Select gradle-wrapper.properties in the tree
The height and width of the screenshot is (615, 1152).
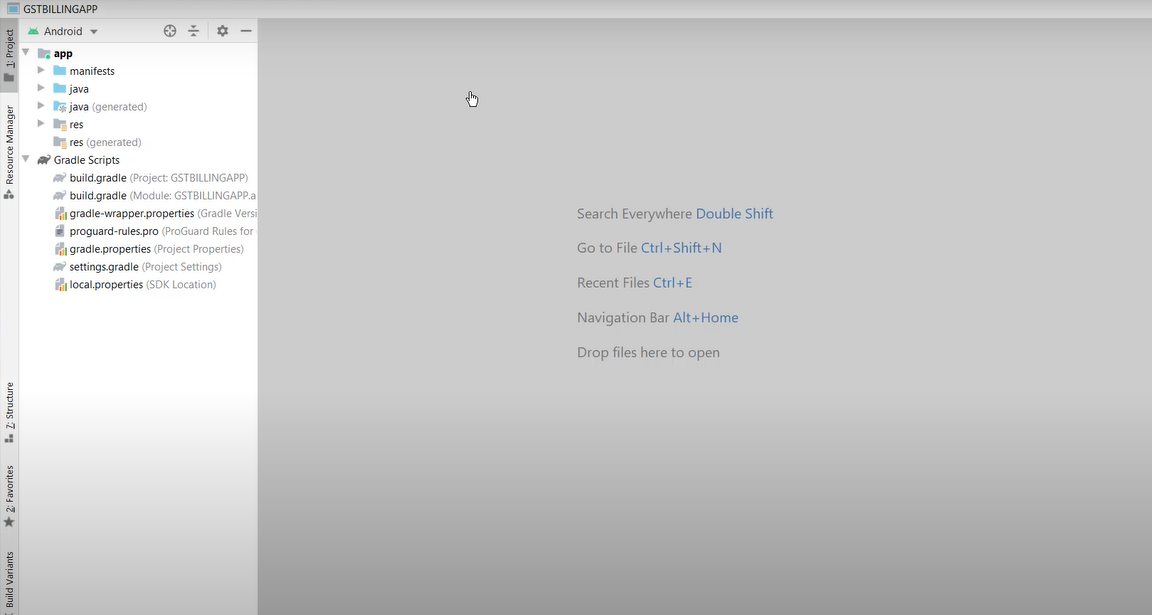pos(131,213)
